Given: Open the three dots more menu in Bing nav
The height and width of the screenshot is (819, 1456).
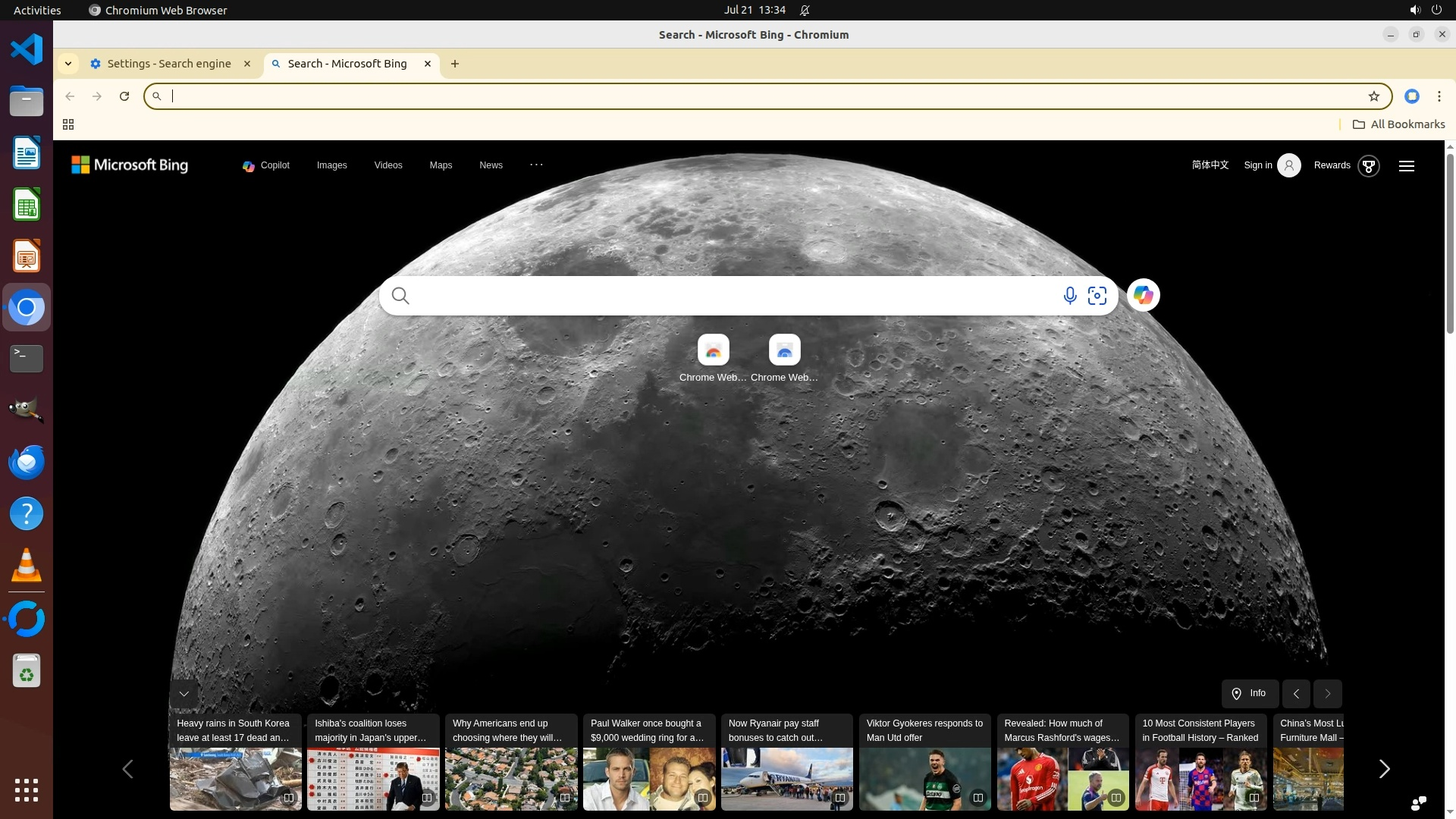Looking at the screenshot, I should click(x=536, y=165).
